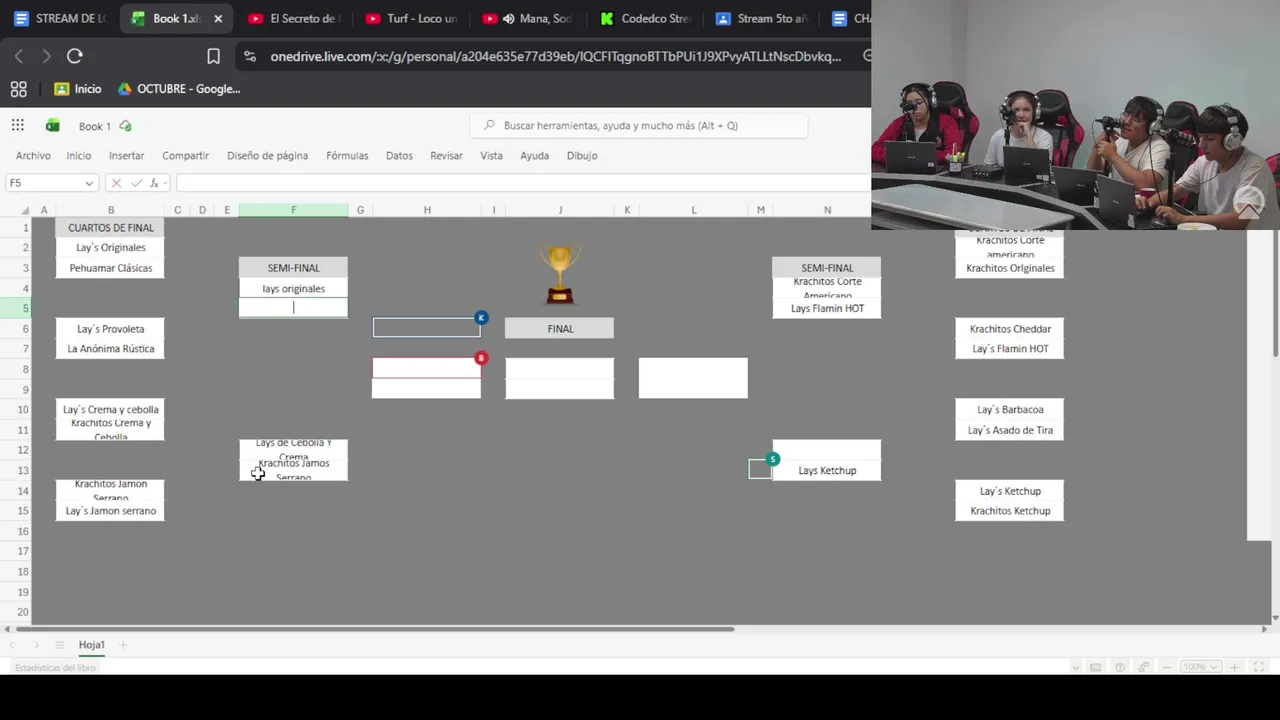Open the Compartir ribbon tab
Viewport: 1280px width, 720px height.
[x=185, y=155]
